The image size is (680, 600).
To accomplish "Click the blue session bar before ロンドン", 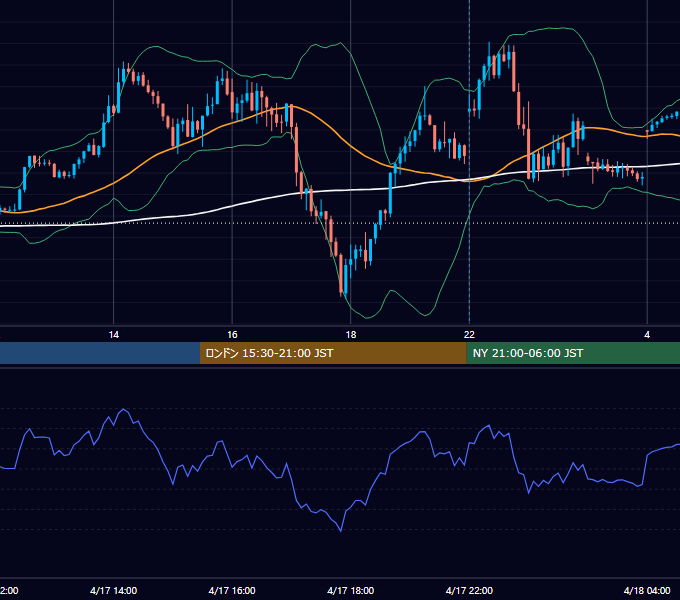I will (100, 353).
